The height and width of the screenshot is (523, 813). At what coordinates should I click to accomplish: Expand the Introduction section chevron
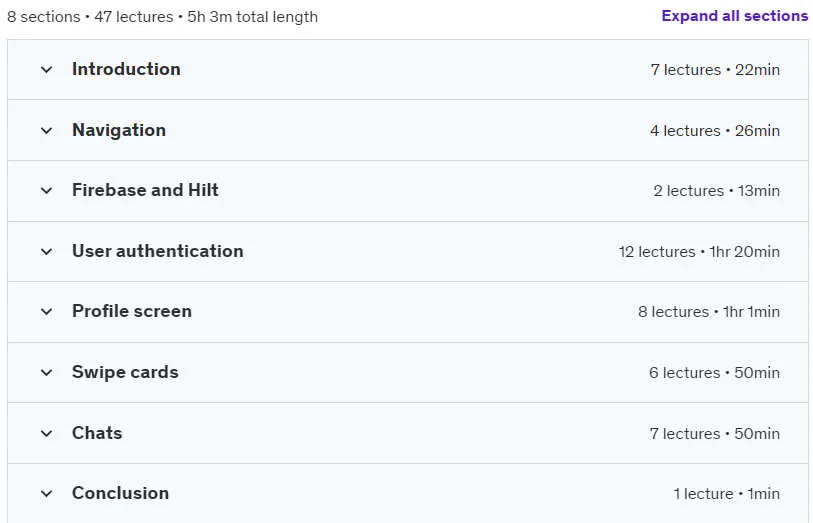point(47,69)
